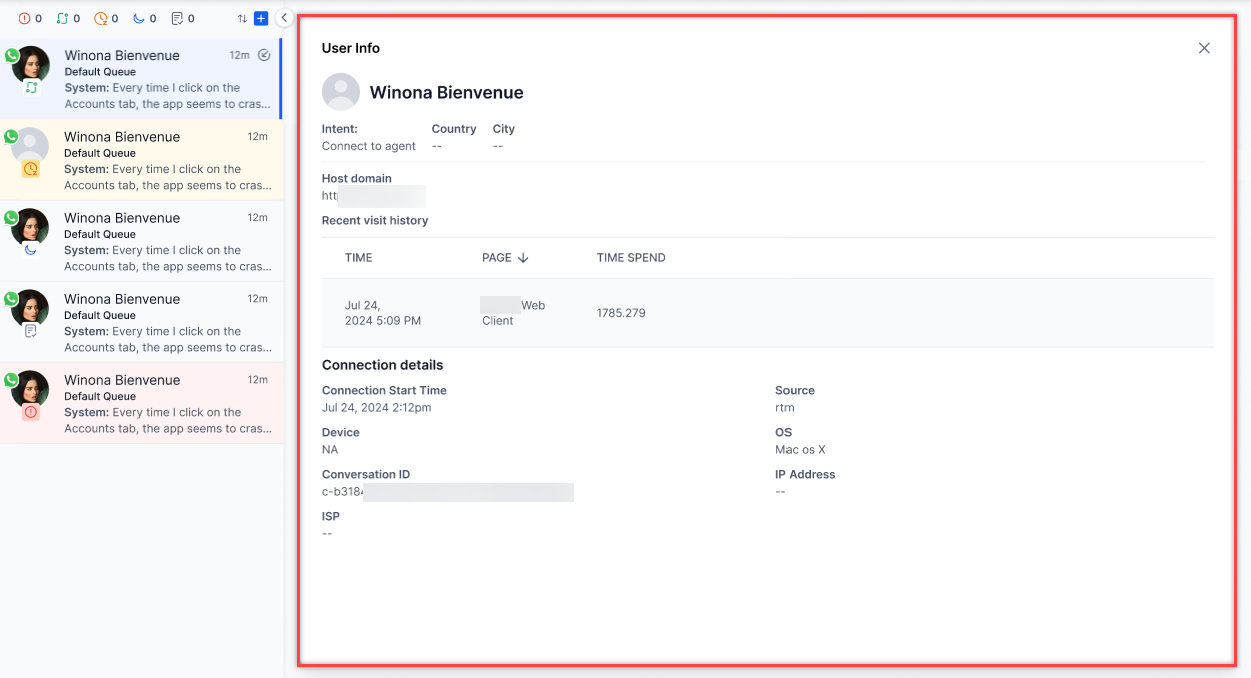Click the Jul 24 visit history row
This screenshot has height=678, width=1251.
tap(767, 313)
